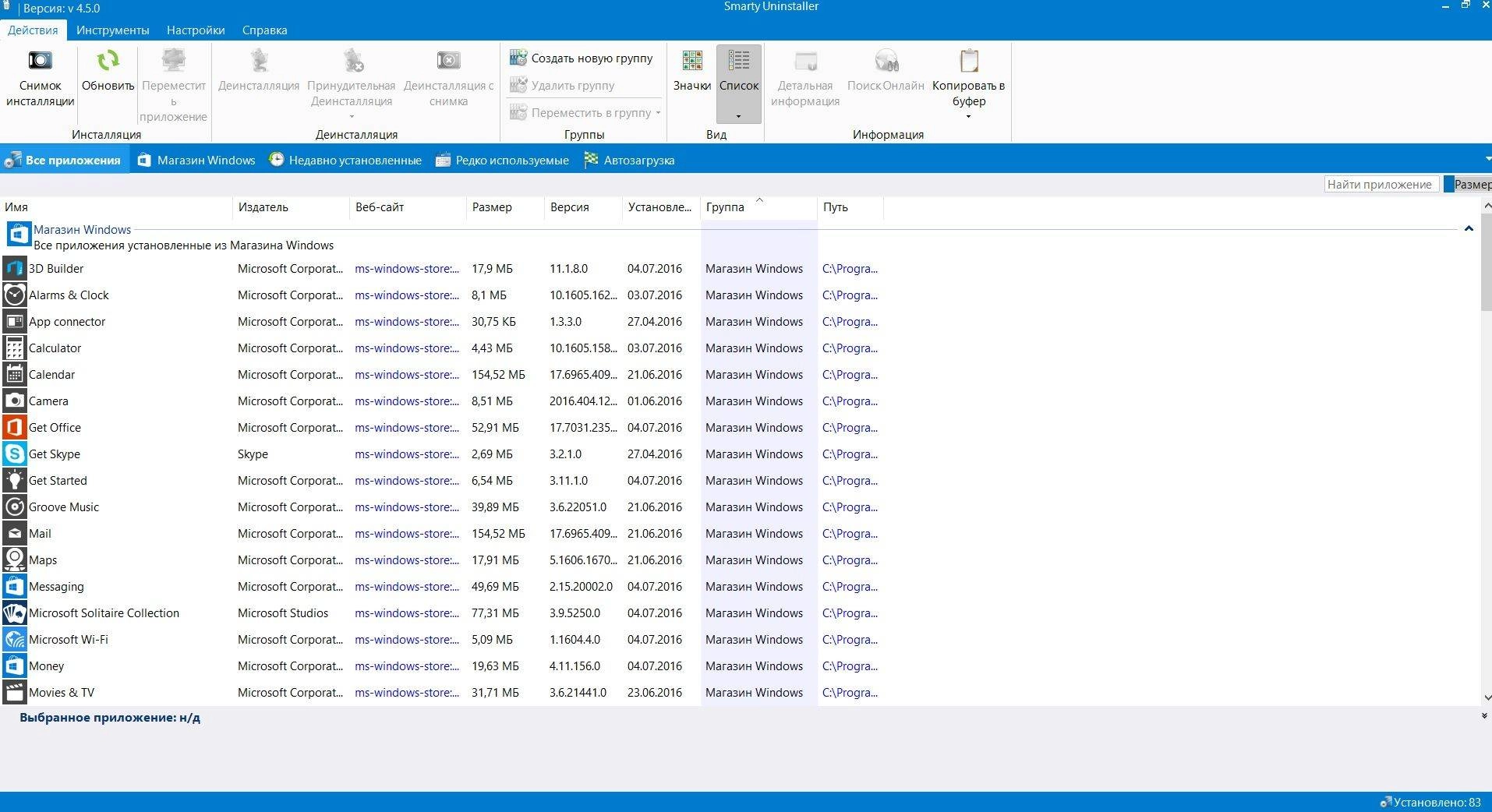
Task: Click the Calculator app icon
Action: tap(15, 348)
